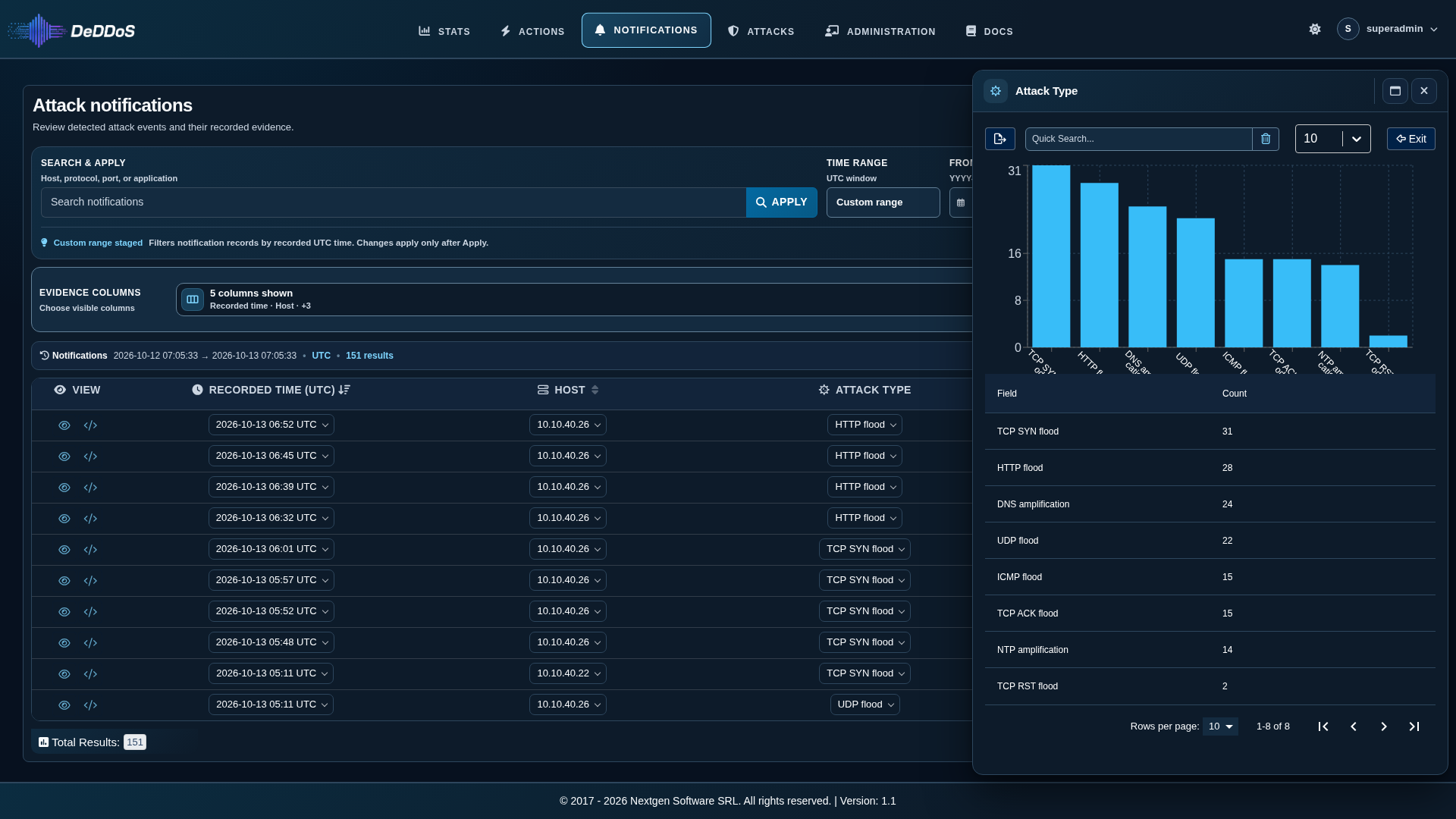The image size is (1456, 819).
Task: View details of 05:57 UTC notification
Action: (x=64, y=581)
